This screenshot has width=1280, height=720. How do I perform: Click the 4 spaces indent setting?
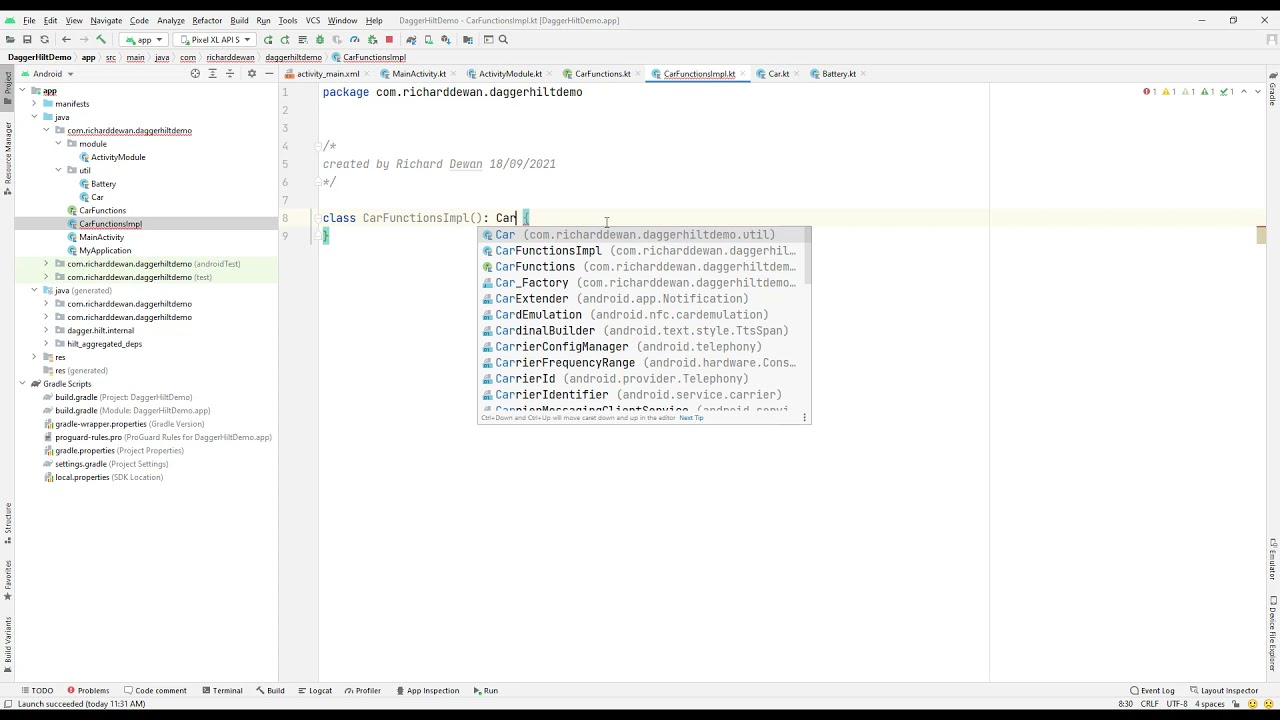(1210, 704)
